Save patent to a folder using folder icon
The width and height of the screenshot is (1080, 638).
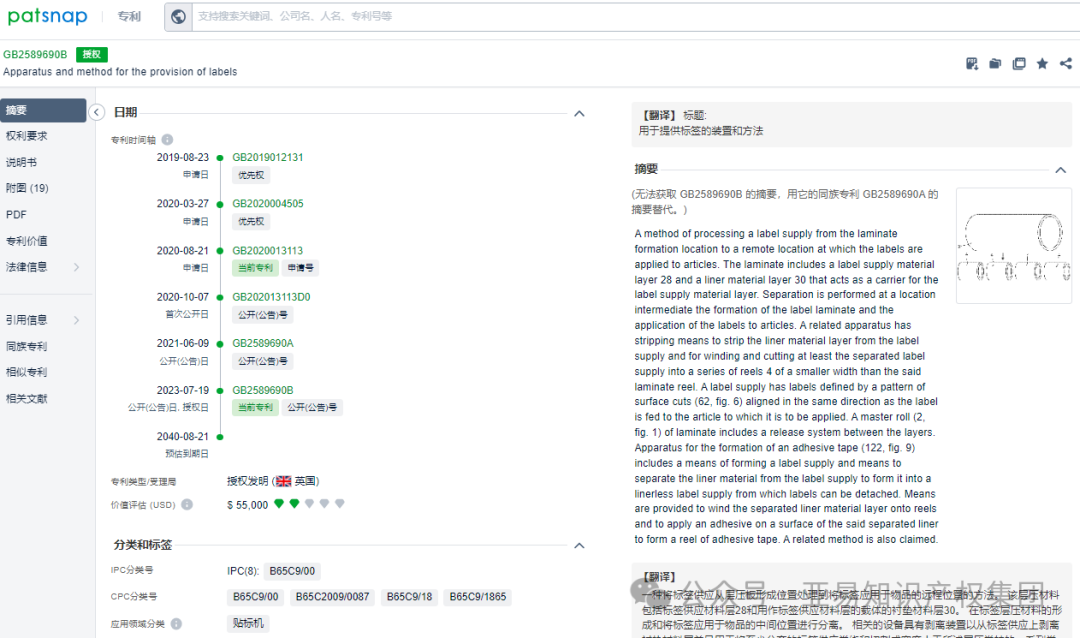pos(995,63)
